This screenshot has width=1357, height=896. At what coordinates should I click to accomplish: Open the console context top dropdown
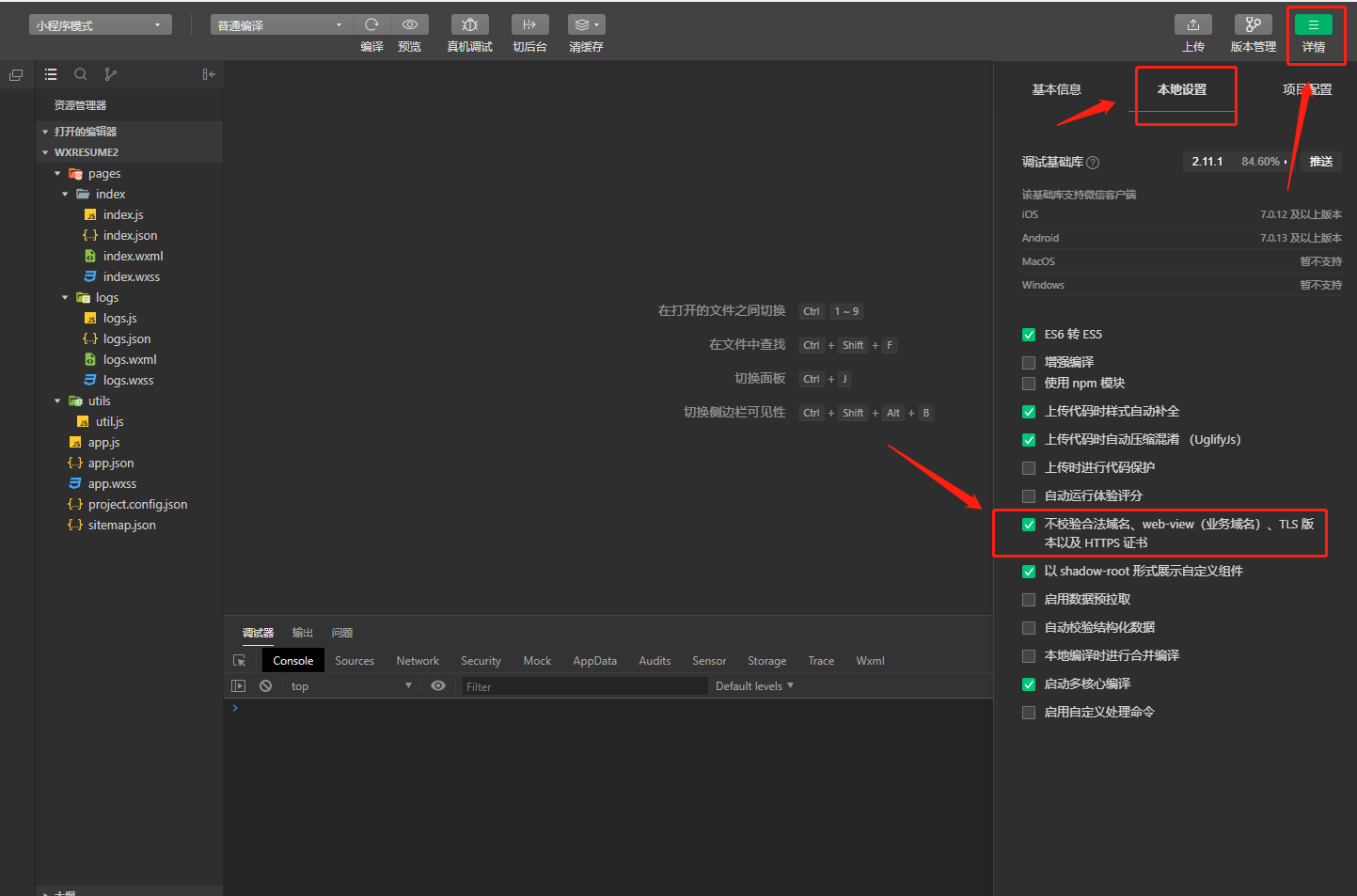click(x=351, y=686)
